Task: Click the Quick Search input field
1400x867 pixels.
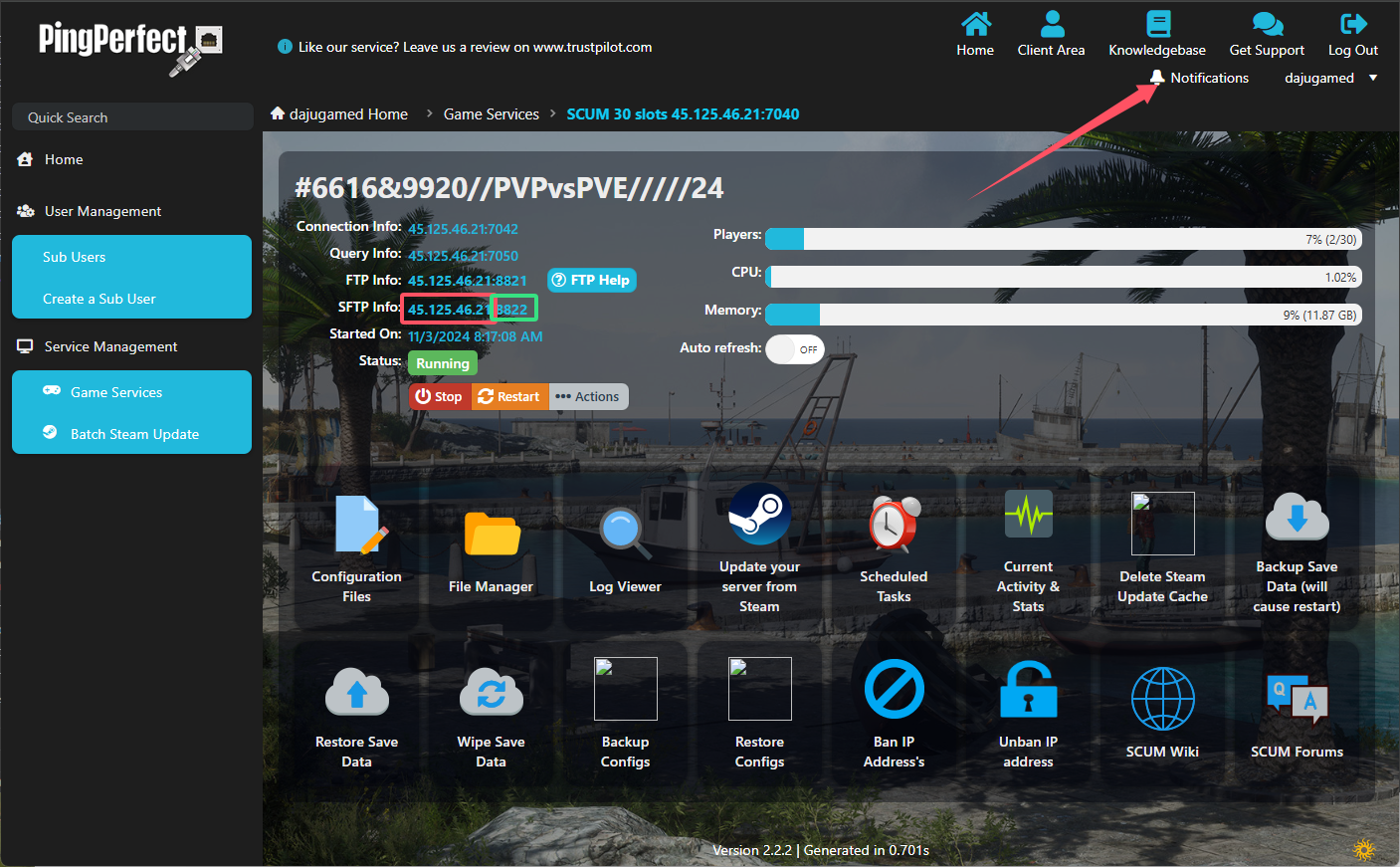Action: click(x=132, y=117)
